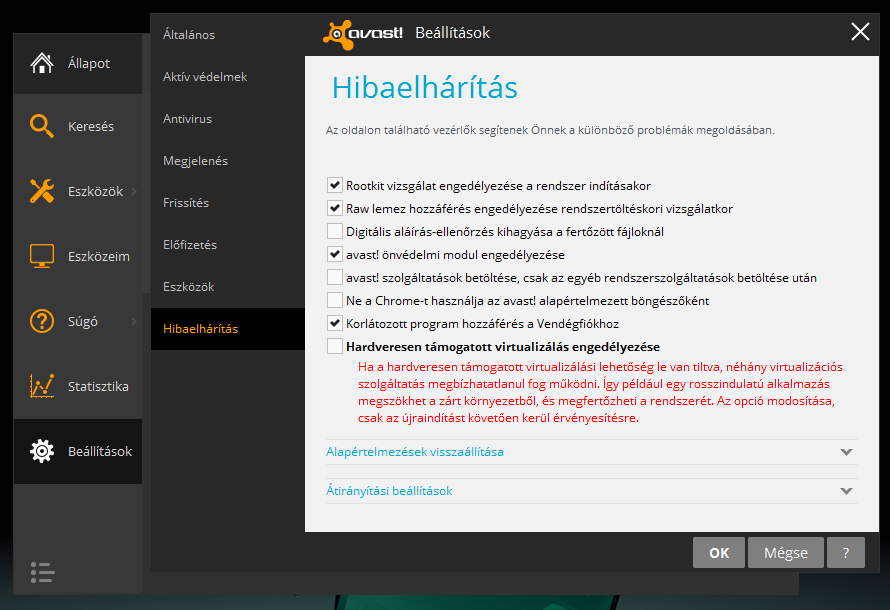Click the Statisztika chart icon
The image size is (890, 610).
click(x=42, y=386)
